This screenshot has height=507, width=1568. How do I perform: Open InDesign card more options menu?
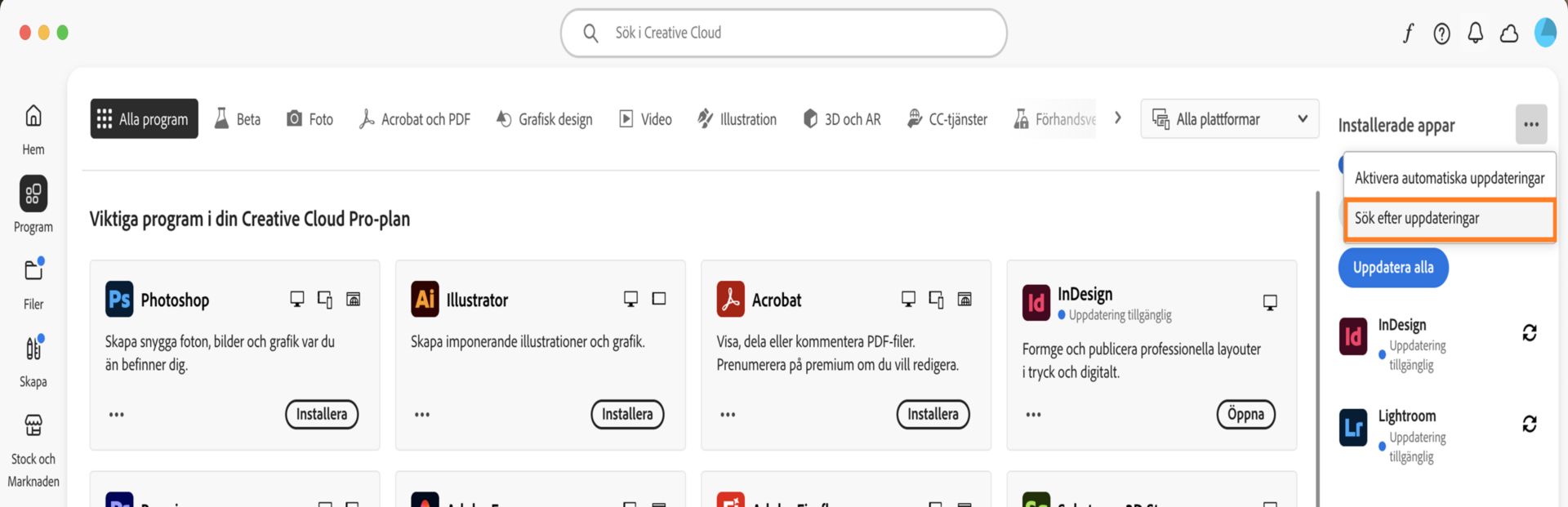coord(1033,415)
